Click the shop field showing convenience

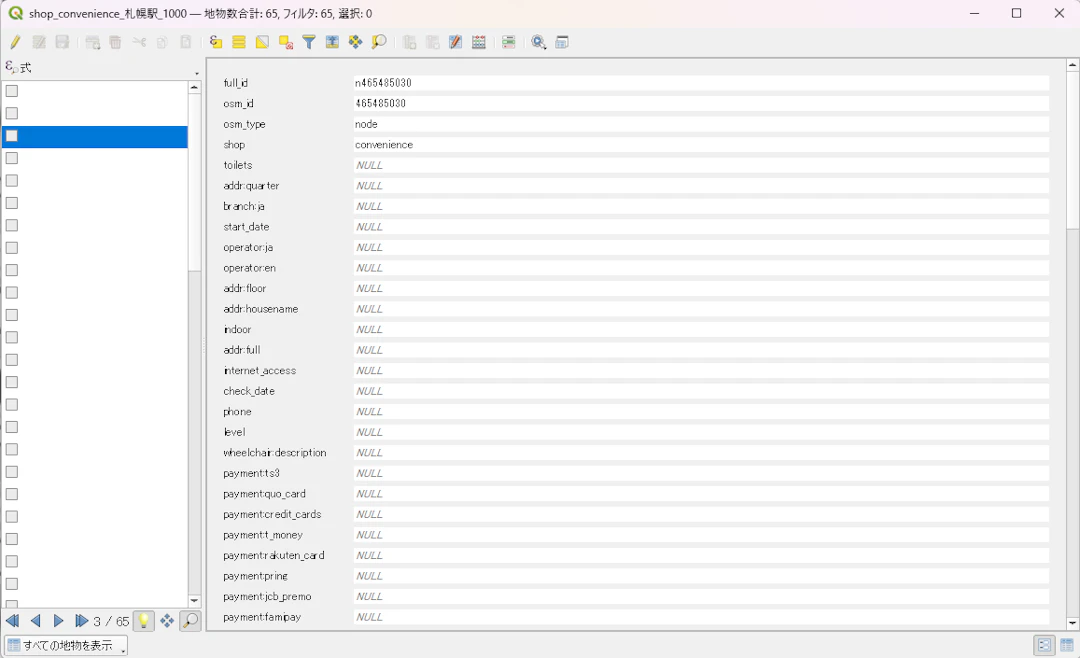click(701, 145)
